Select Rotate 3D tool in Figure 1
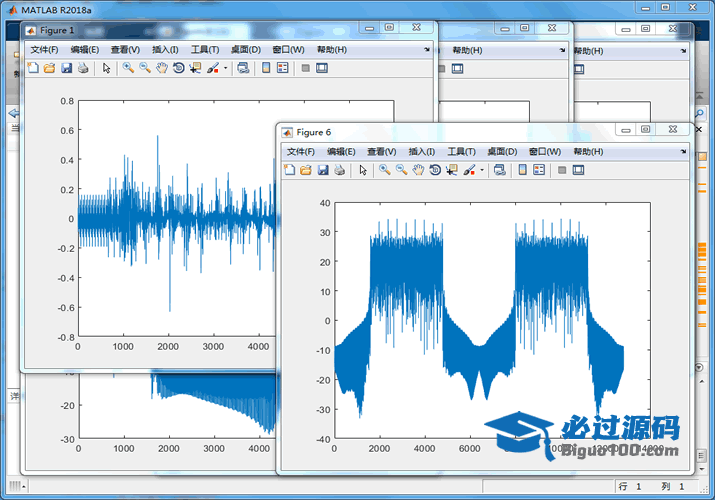Image resolution: width=715 pixels, height=500 pixels. (179, 68)
